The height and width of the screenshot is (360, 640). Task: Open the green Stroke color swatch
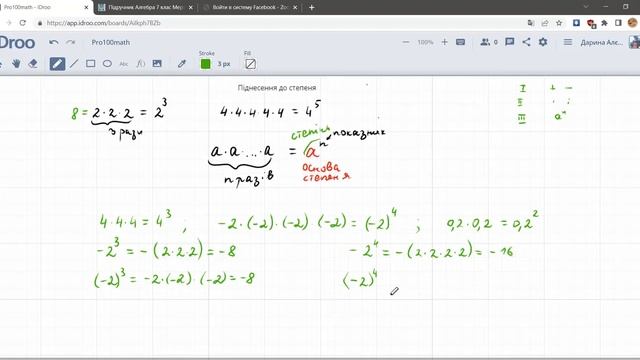(x=206, y=64)
